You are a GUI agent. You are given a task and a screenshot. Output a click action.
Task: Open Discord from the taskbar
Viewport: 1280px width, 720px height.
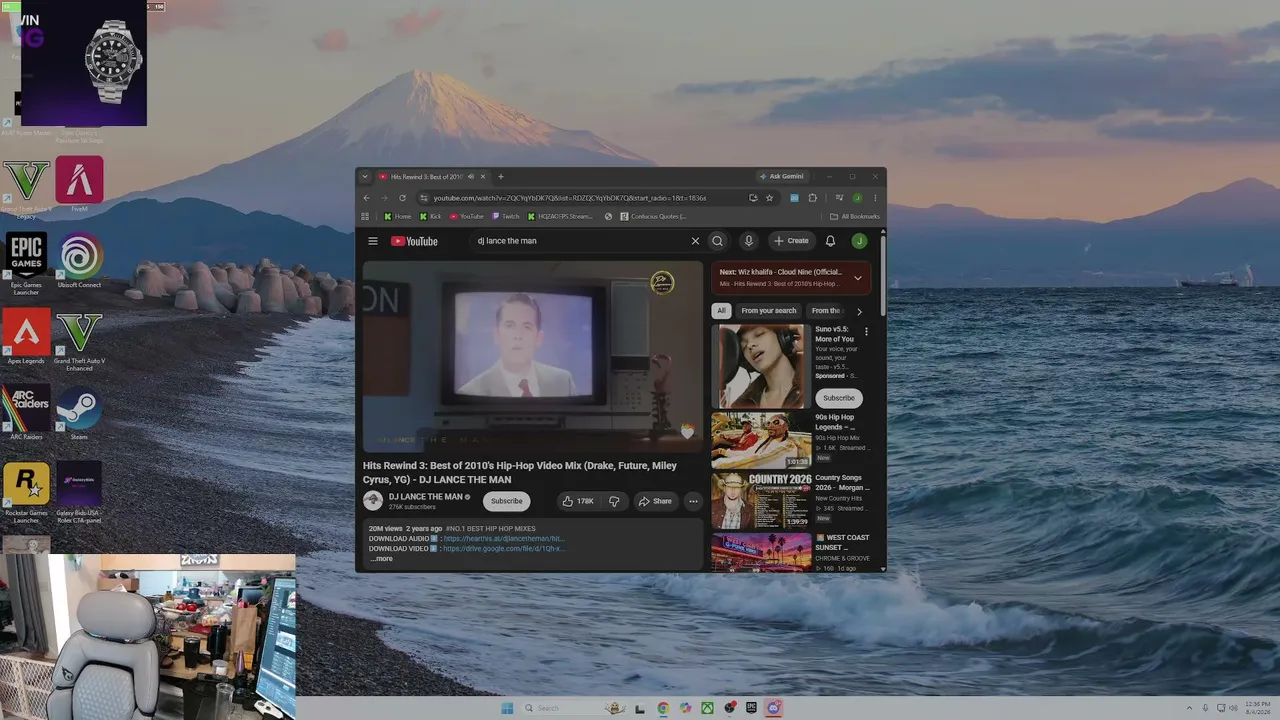773,708
